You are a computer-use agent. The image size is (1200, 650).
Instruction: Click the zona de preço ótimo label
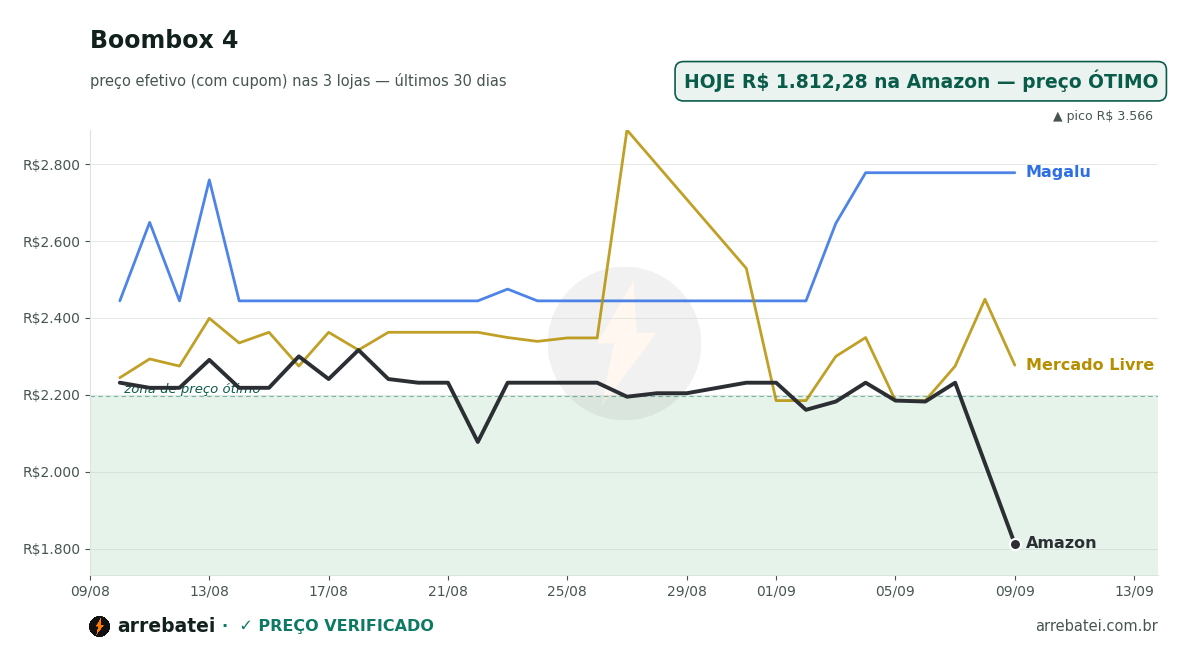(x=192, y=389)
